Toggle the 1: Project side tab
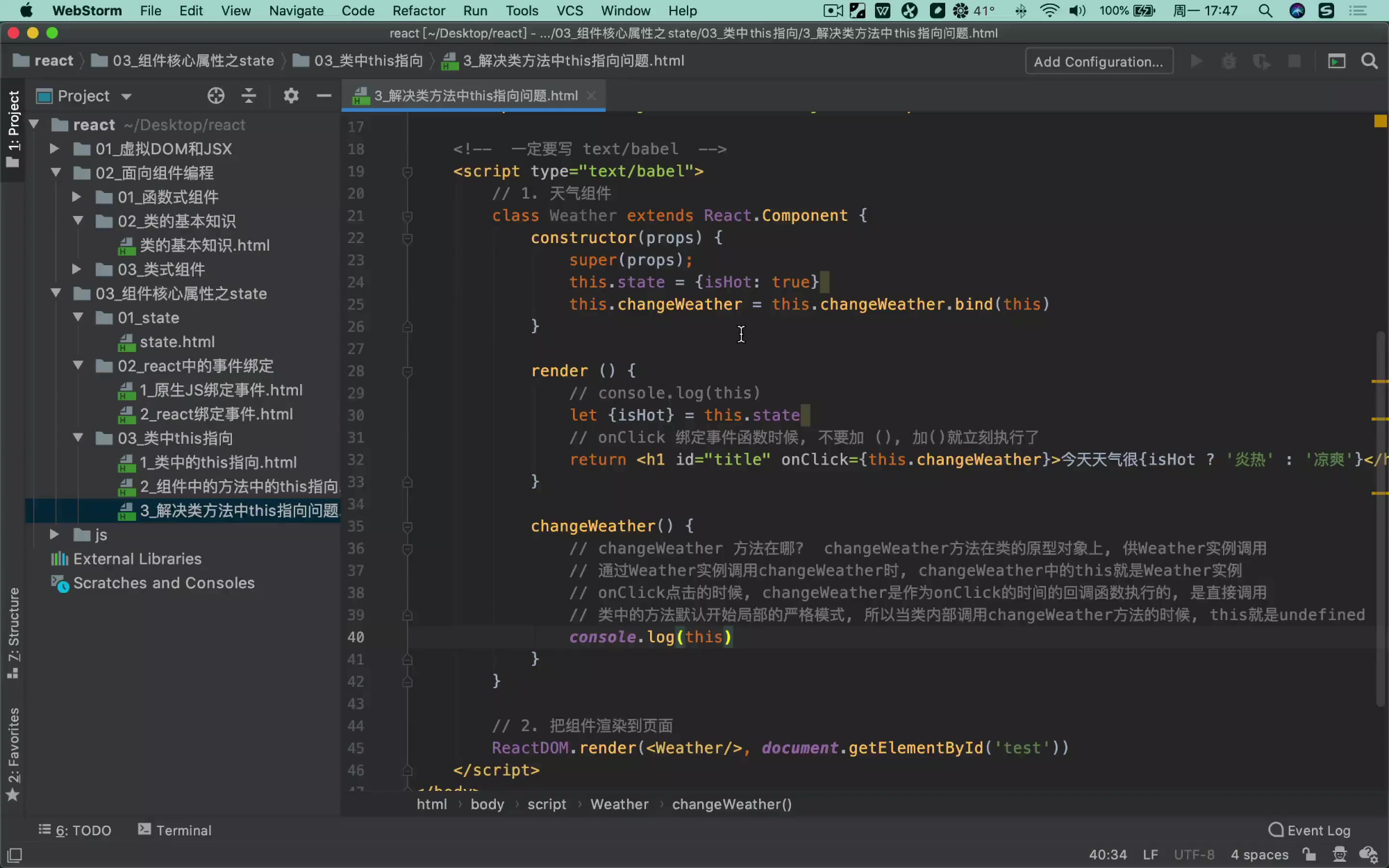The width and height of the screenshot is (1389, 868). 13,131
